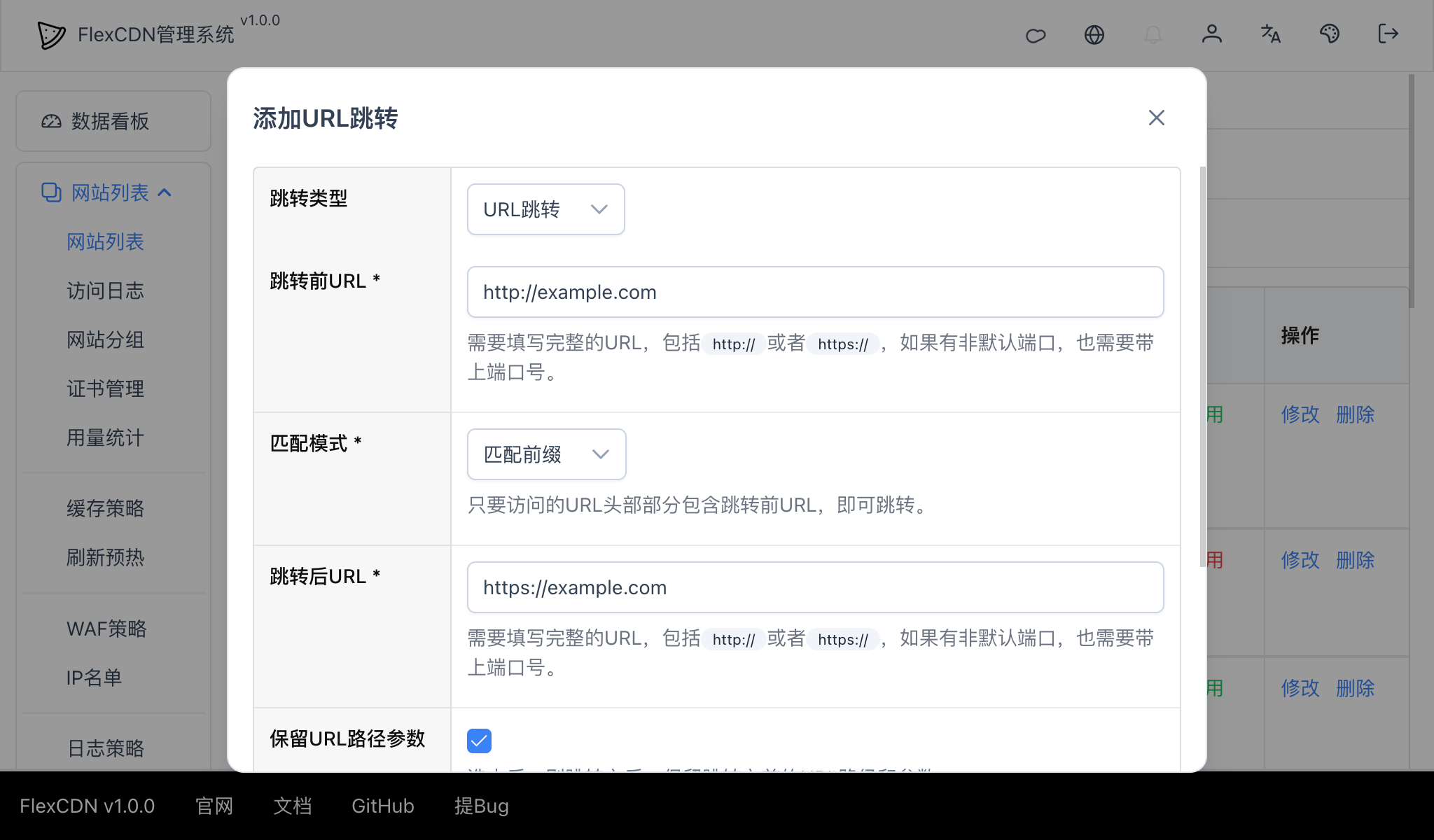1434x840 pixels.
Task: Click the globe icon in the top bar
Action: (1094, 34)
